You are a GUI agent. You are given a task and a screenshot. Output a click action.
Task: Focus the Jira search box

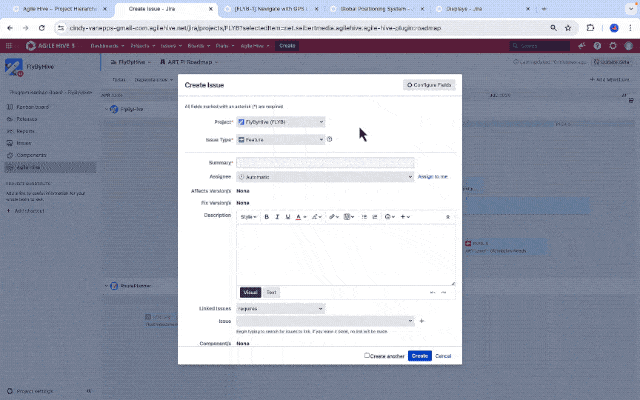pos(540,46)
